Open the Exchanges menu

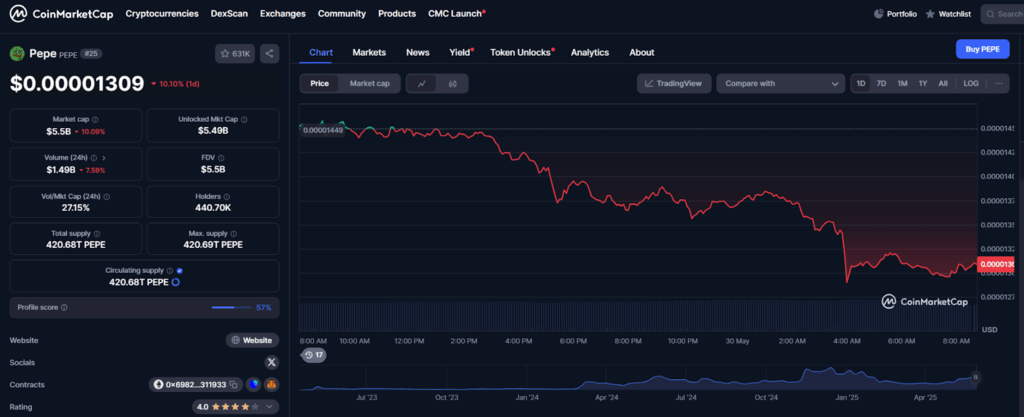click(283, 13)
